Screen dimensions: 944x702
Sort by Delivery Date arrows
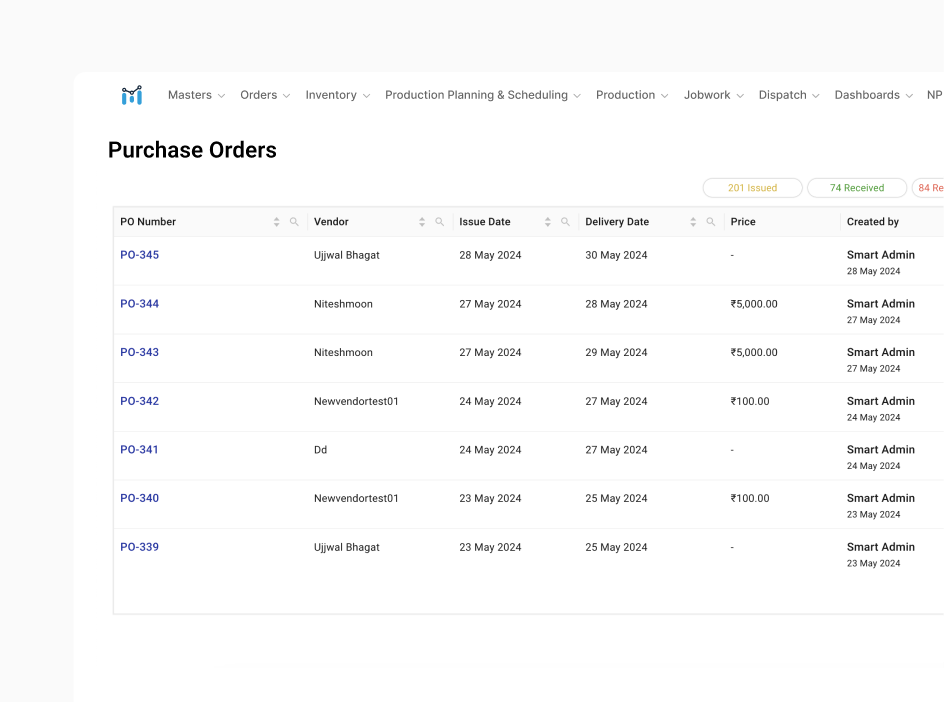click(x=693, y=222)
